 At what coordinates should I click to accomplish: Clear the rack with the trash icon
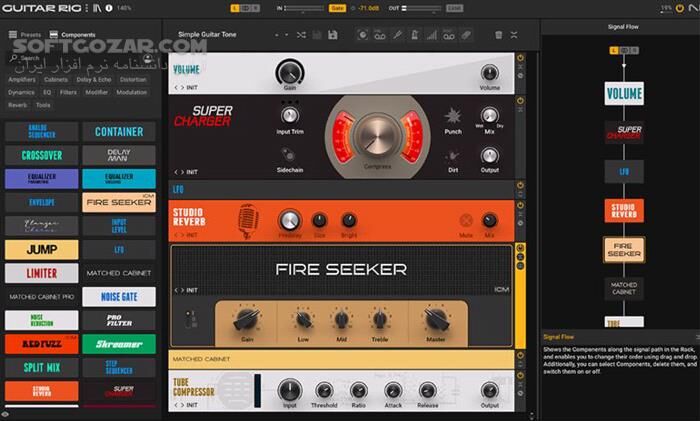coord(499,35)
